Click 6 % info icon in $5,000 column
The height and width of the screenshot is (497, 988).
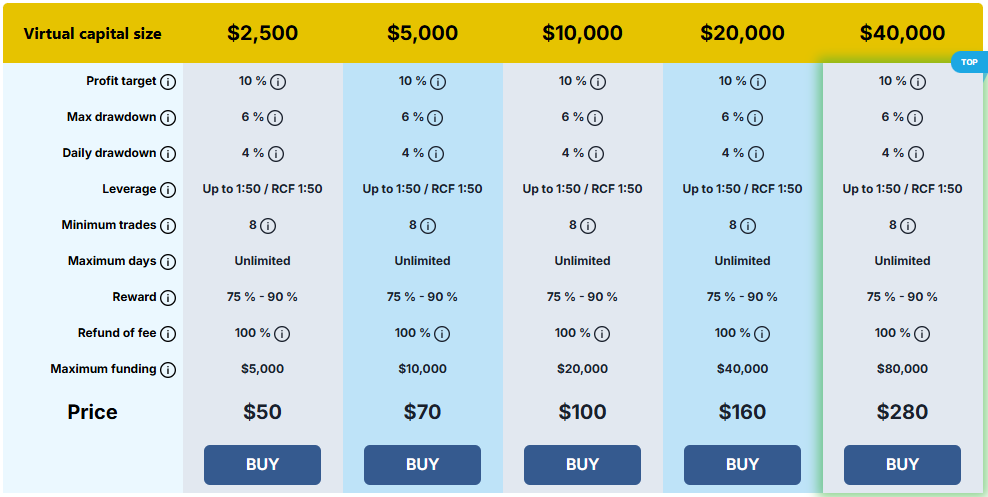point(435,118)
